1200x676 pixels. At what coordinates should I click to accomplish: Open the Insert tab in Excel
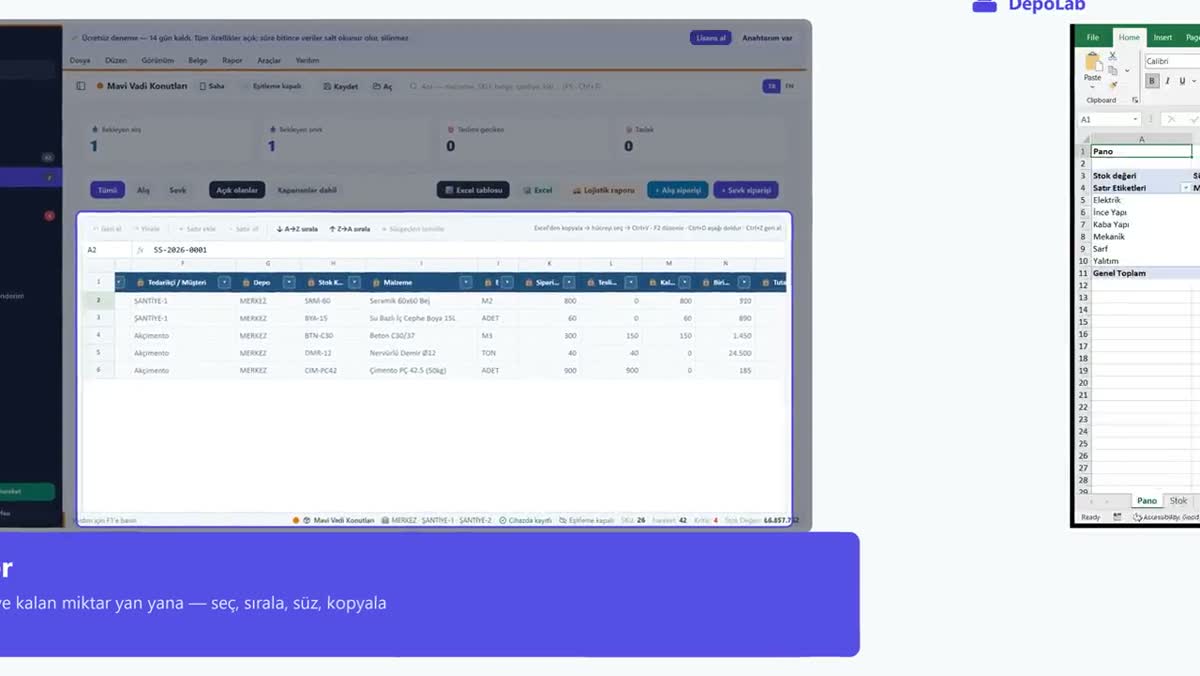[x=1163, y=38]
